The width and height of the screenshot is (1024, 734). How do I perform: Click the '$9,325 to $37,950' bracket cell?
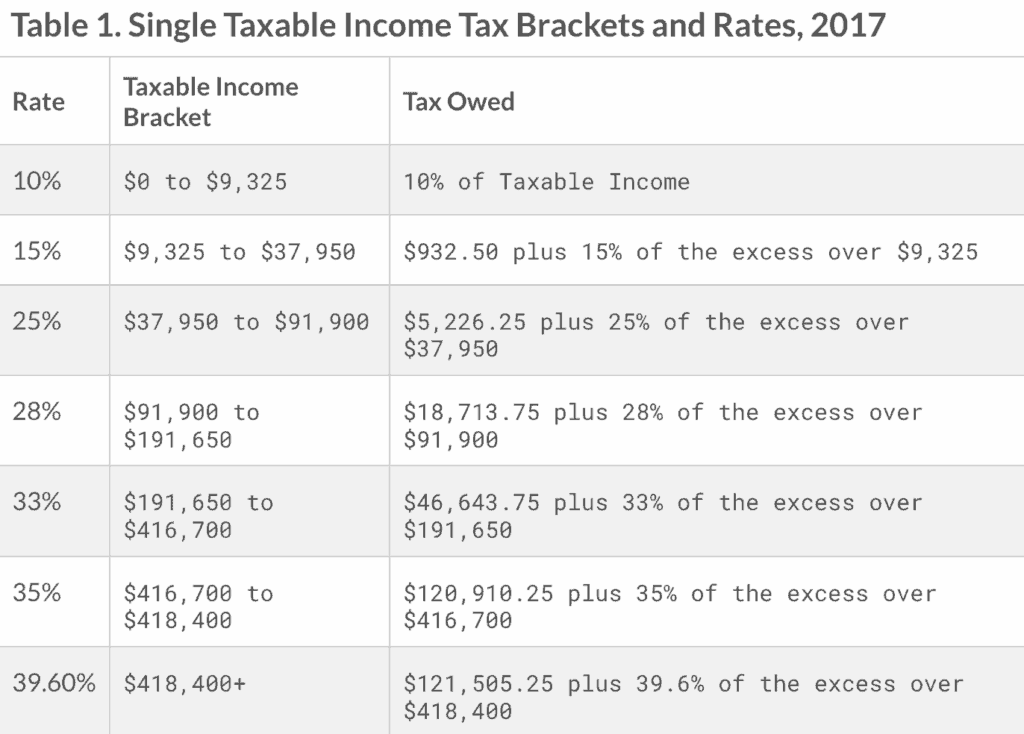(x=239, y=252)
